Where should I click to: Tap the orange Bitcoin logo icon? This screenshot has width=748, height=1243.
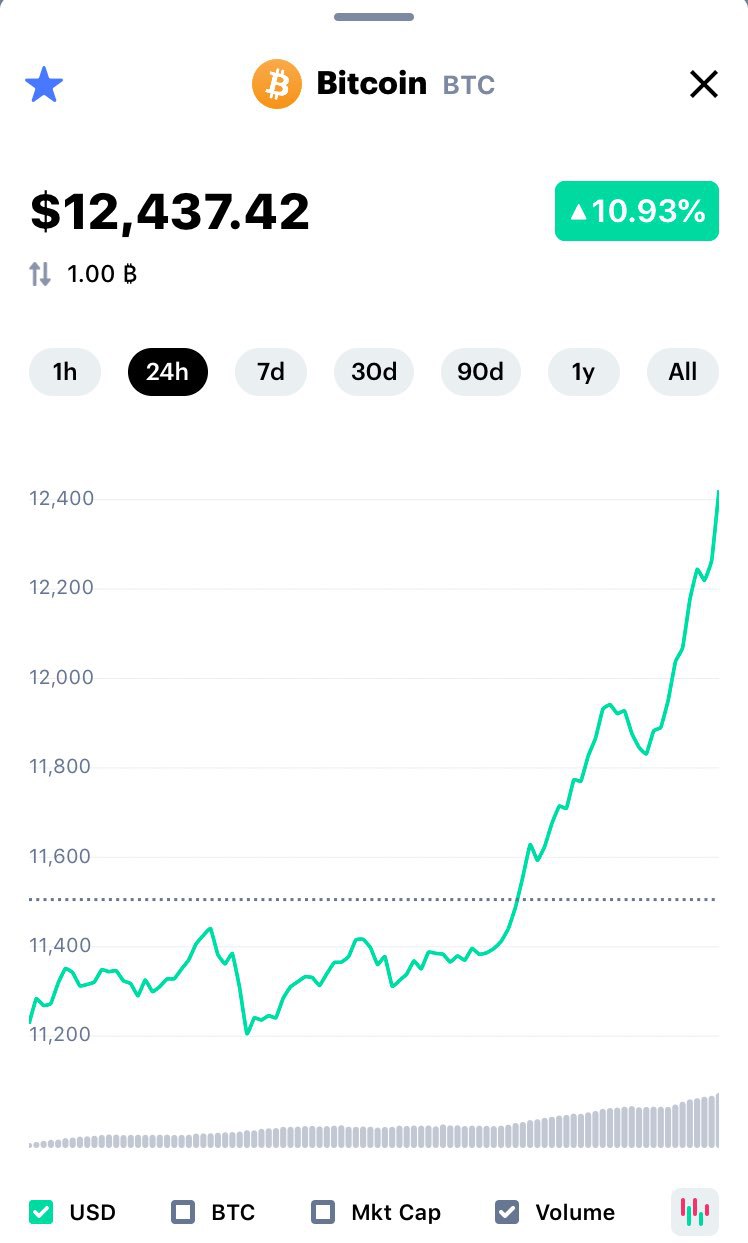pos(277,84)
